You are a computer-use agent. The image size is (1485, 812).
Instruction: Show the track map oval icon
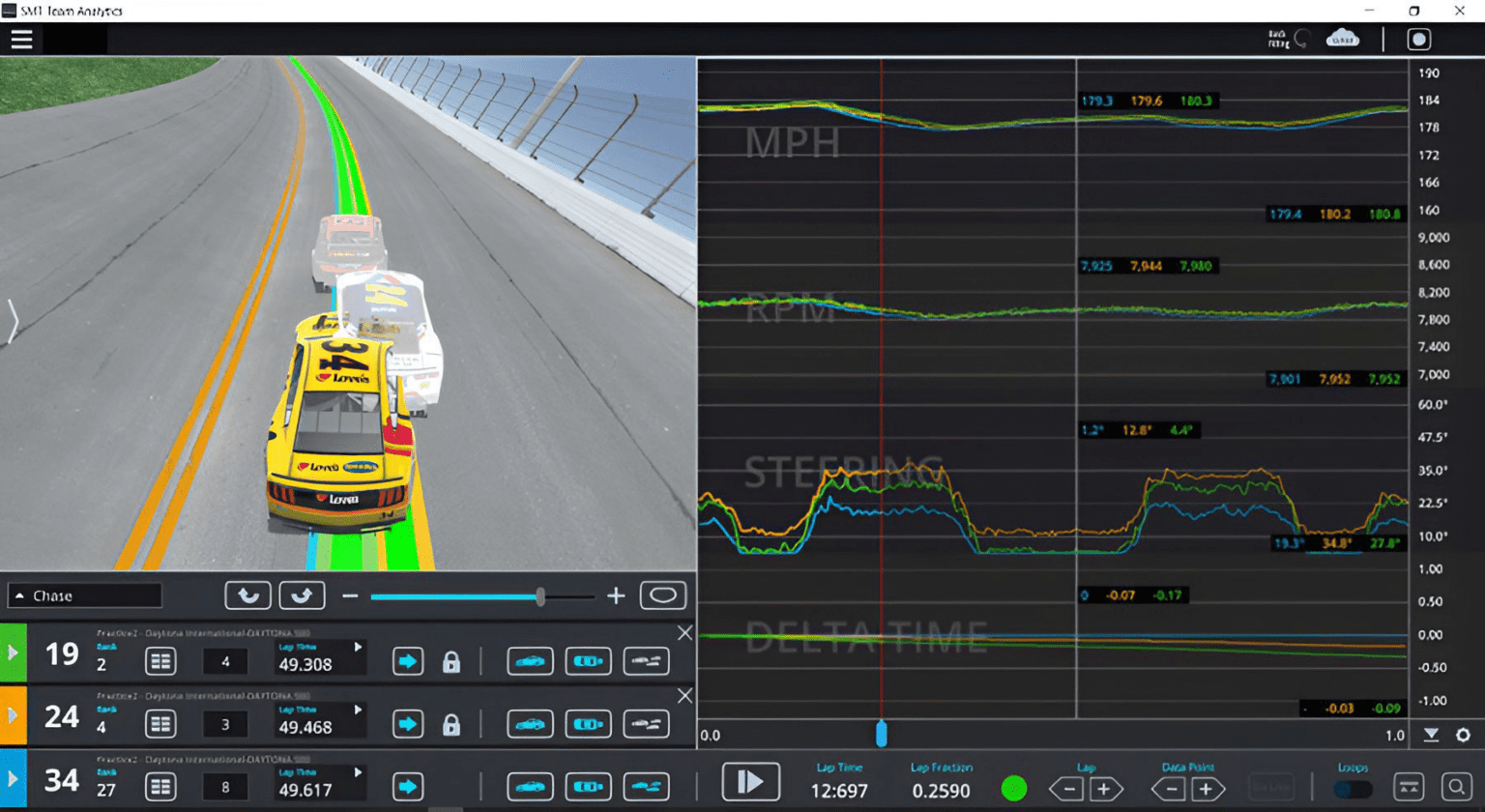point(662,595)
